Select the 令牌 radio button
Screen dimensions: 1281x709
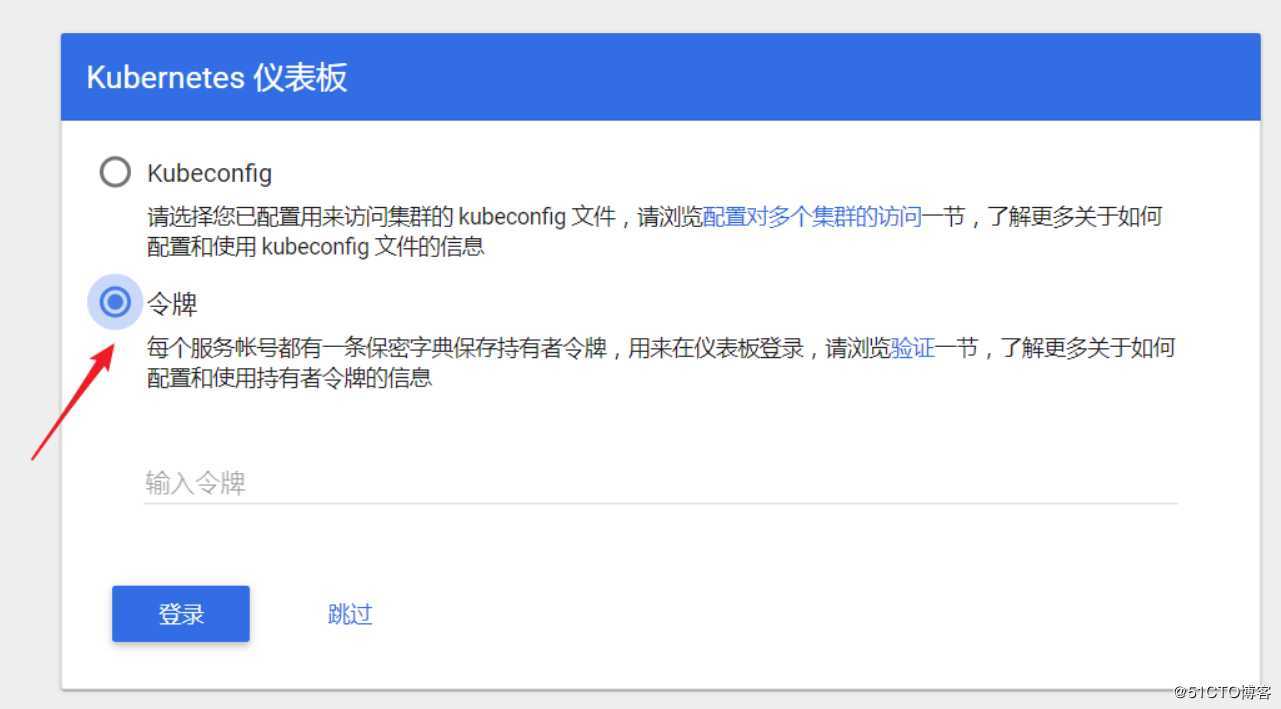click(115, 301)
